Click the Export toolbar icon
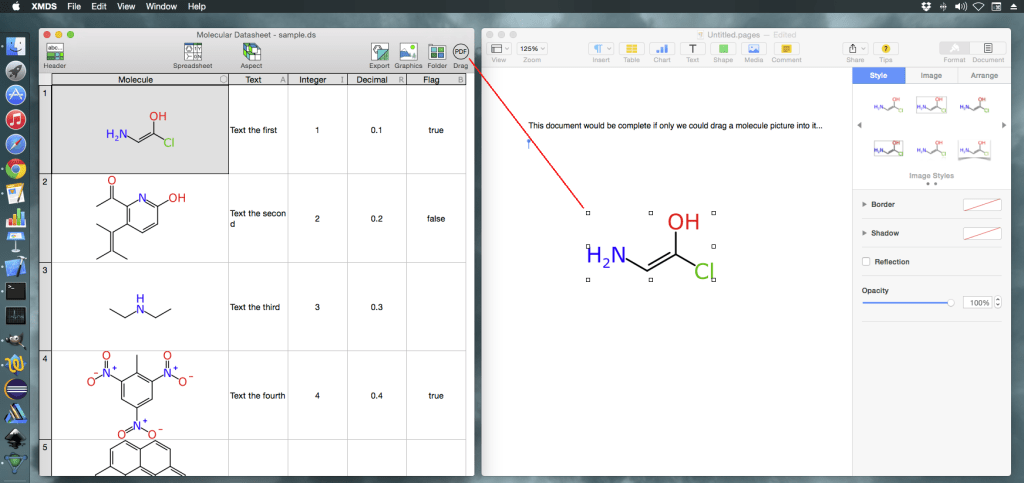 (x=379, y=51)
